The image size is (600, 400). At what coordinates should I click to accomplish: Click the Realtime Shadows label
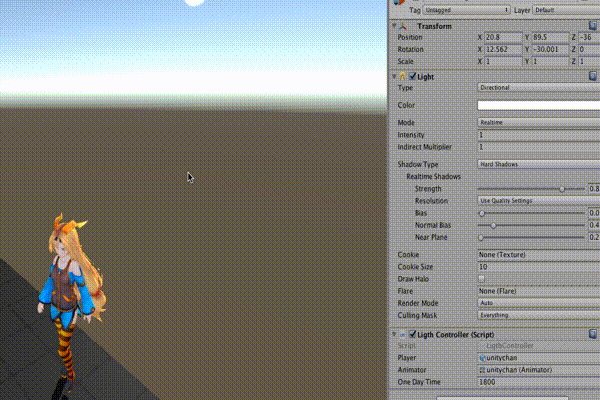[x=433, y=176]
